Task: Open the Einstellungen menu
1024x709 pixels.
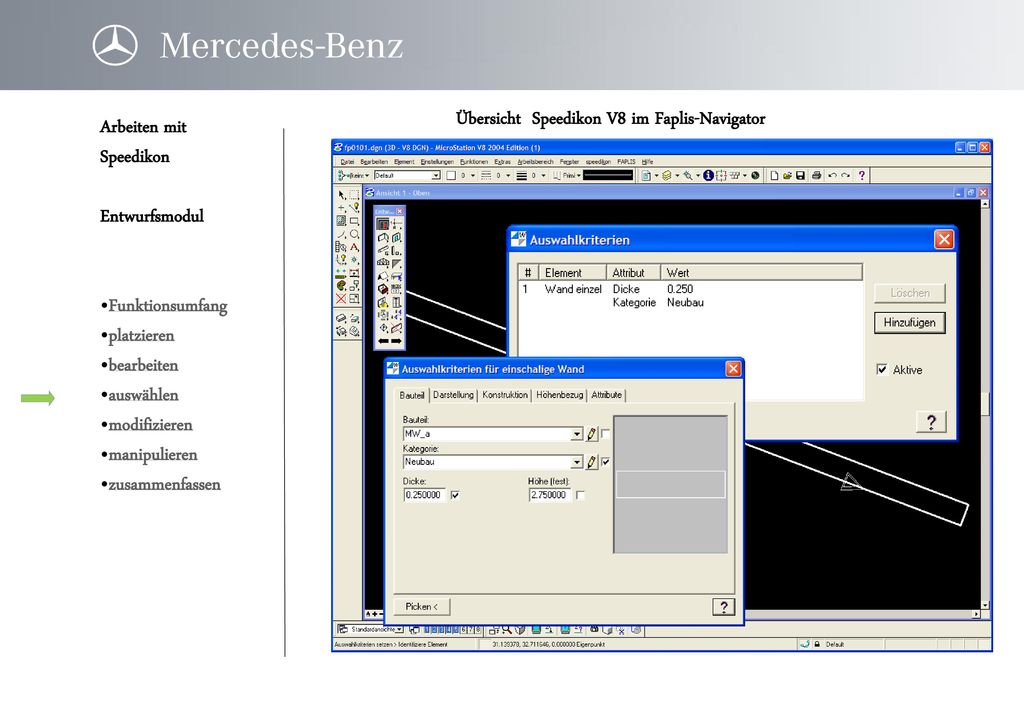Action: pos(437,161)
